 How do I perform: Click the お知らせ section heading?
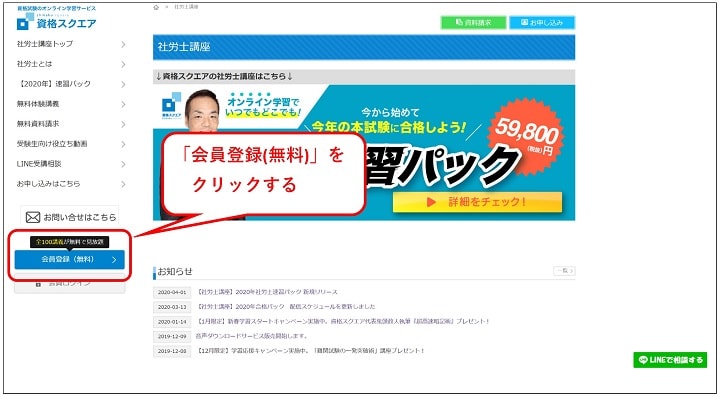tap(175, 272)
